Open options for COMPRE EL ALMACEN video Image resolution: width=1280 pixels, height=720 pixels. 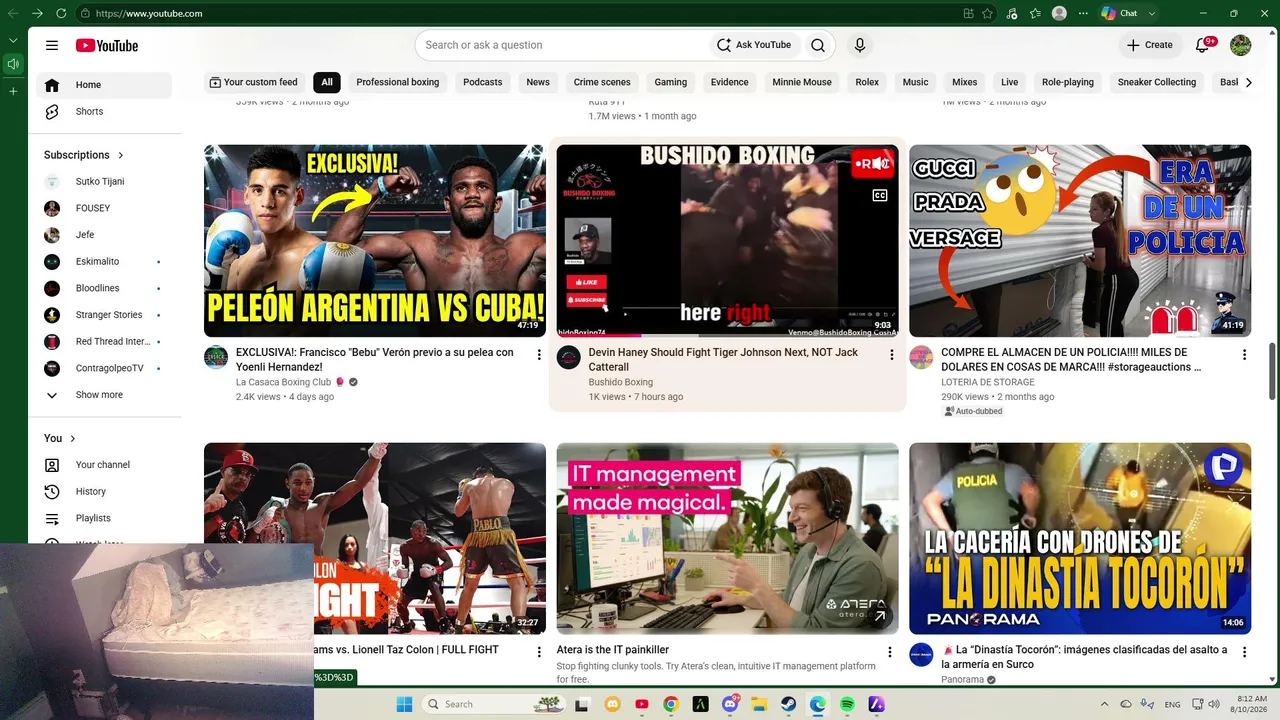pos(1244,354)
